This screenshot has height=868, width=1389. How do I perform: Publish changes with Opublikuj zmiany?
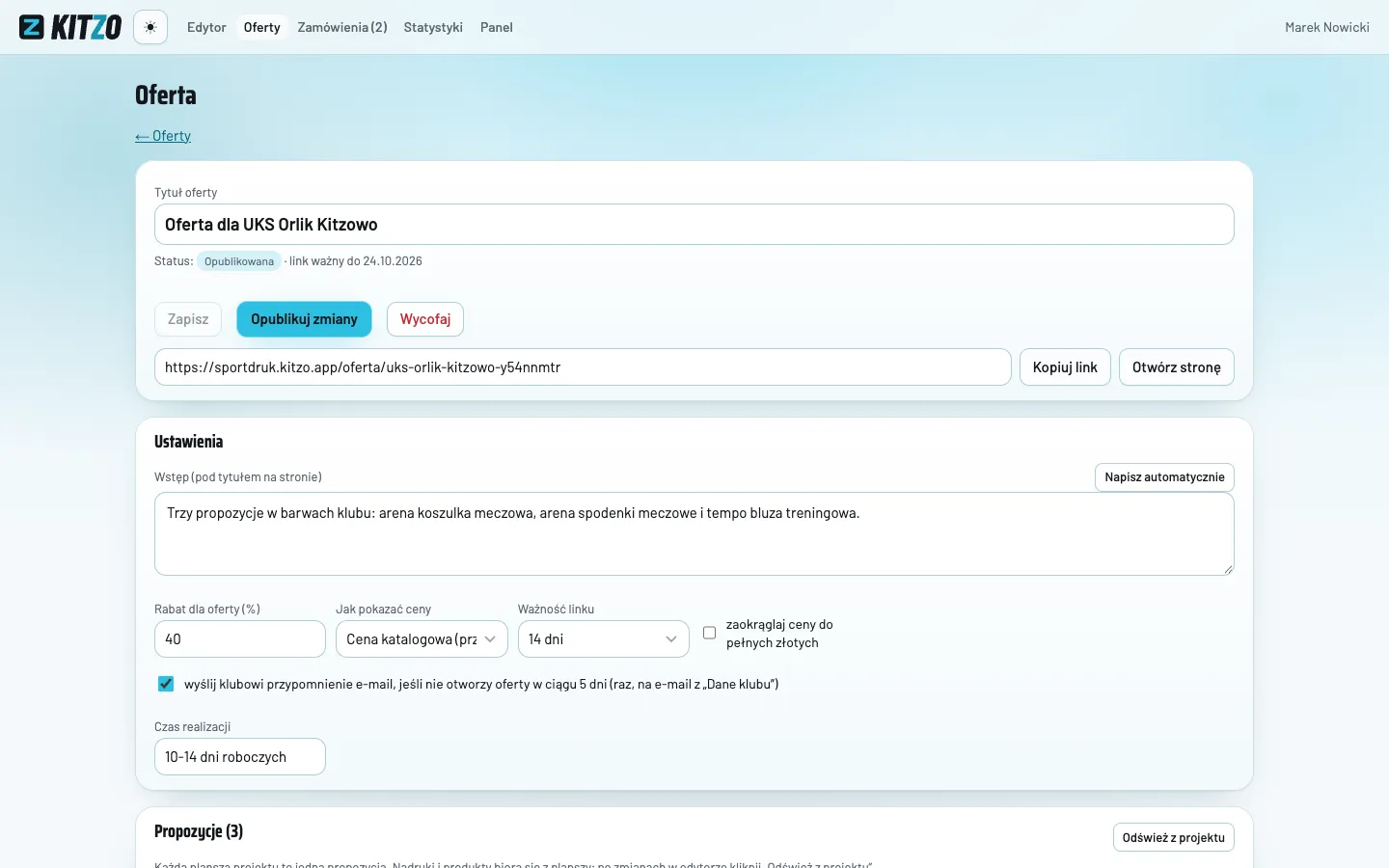[304, 319]
